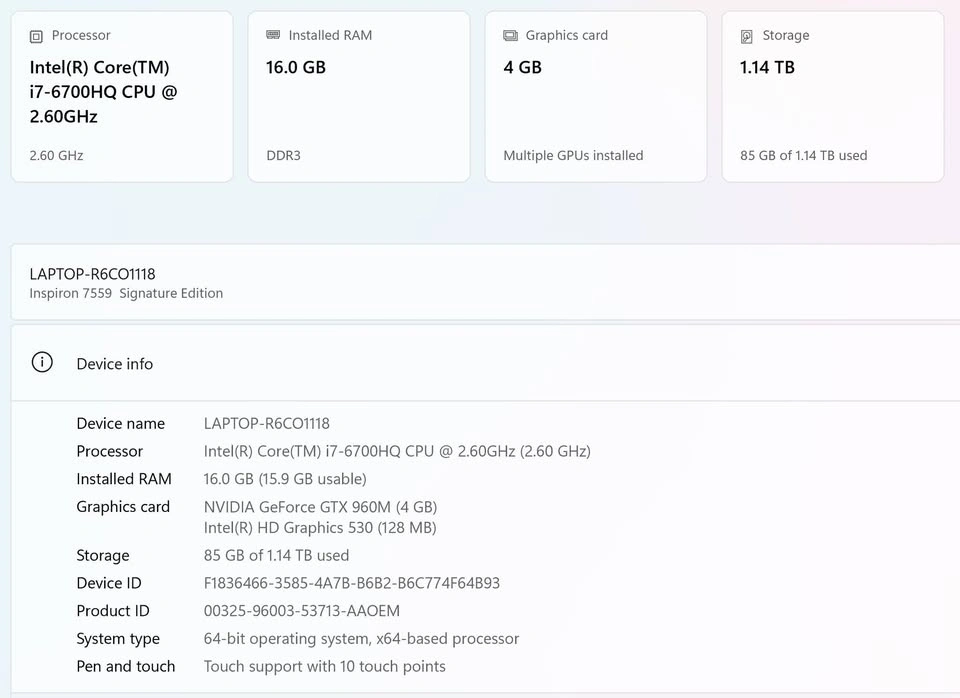Select the "64-bit operating system" system type value
Viewport: 960px width, 698px height.
tap(361, 639)
